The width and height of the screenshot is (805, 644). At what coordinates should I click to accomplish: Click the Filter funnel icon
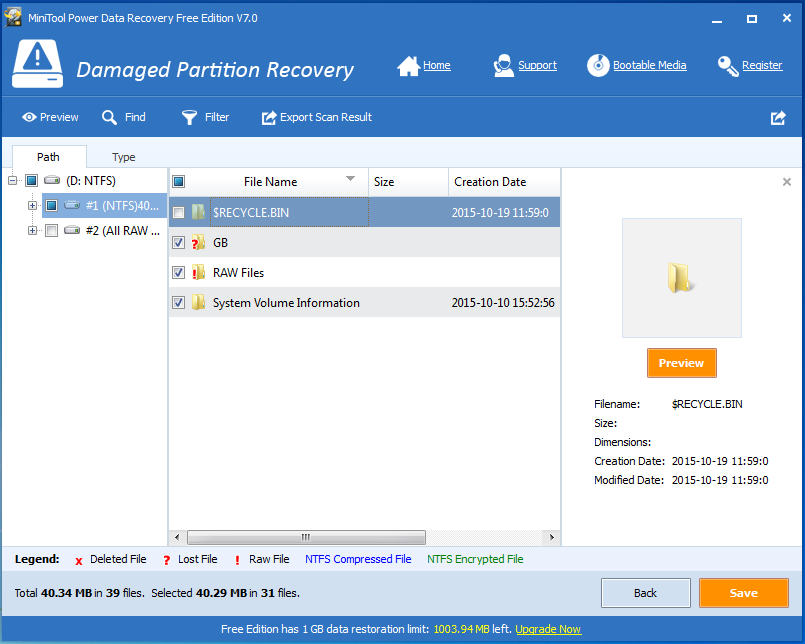(x=189, y=118)
